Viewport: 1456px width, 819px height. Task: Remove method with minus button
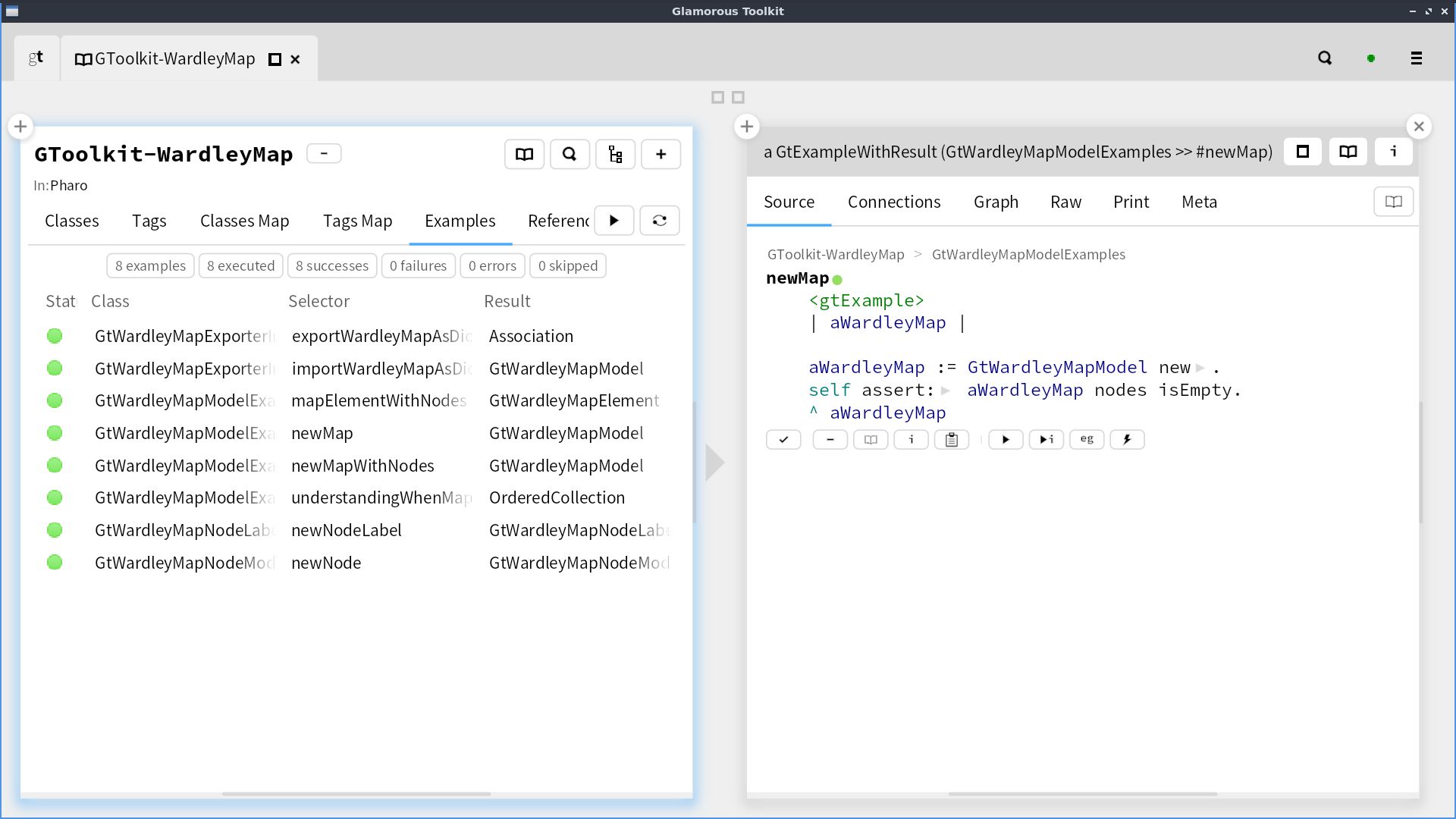[x=830, y=440]
